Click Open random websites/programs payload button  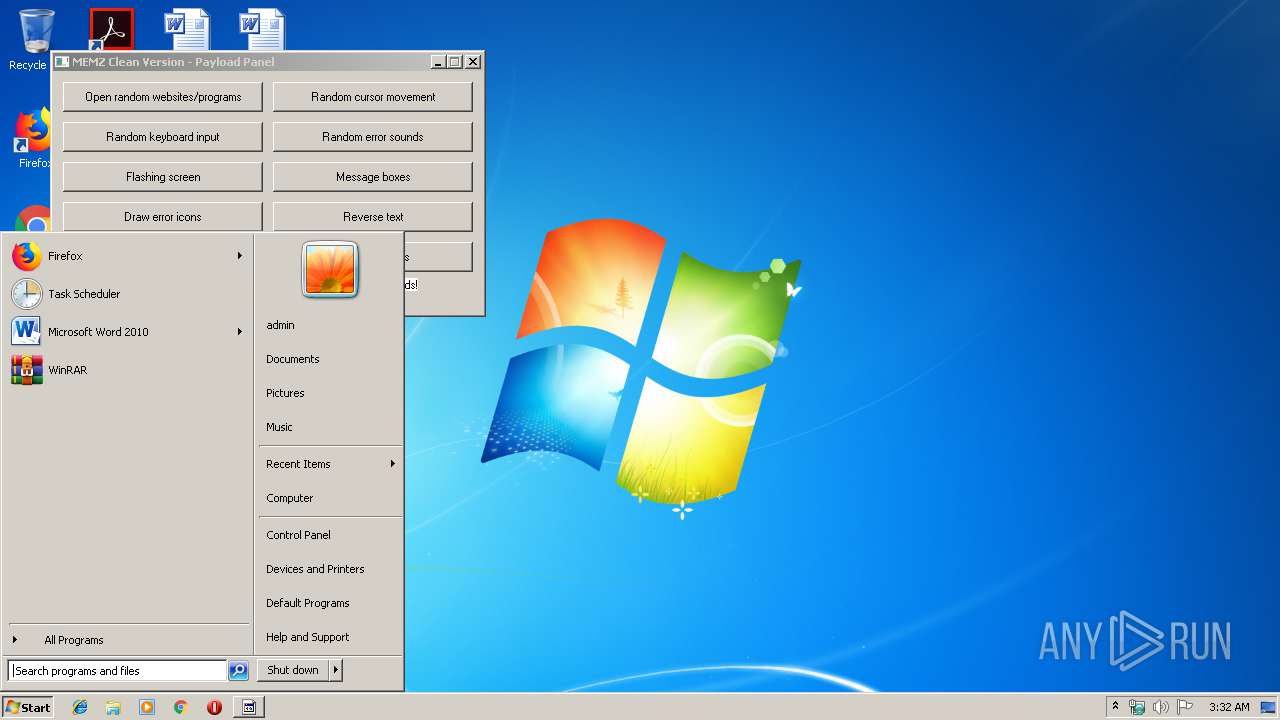[x=163, y=97]
